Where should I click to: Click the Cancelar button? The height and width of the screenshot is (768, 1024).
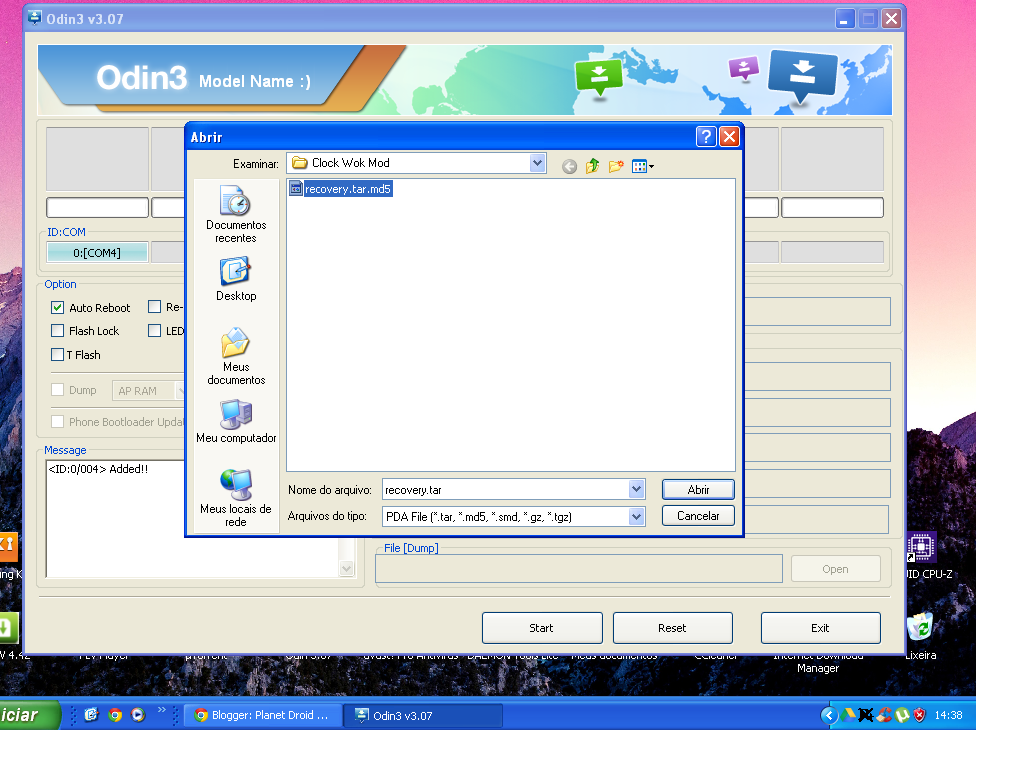[x=698, y=516]
